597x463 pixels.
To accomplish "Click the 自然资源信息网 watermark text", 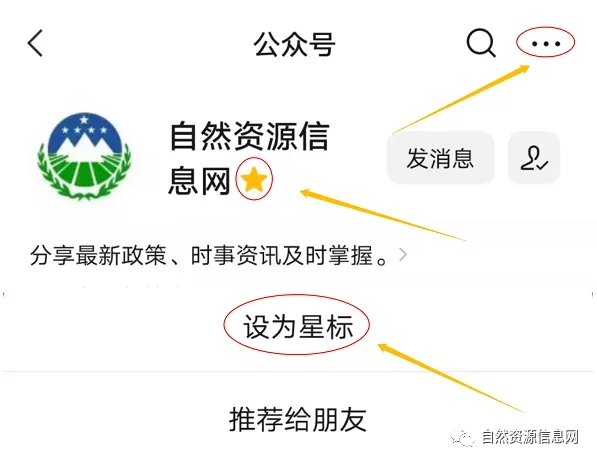I will click(x=530, y=437).
